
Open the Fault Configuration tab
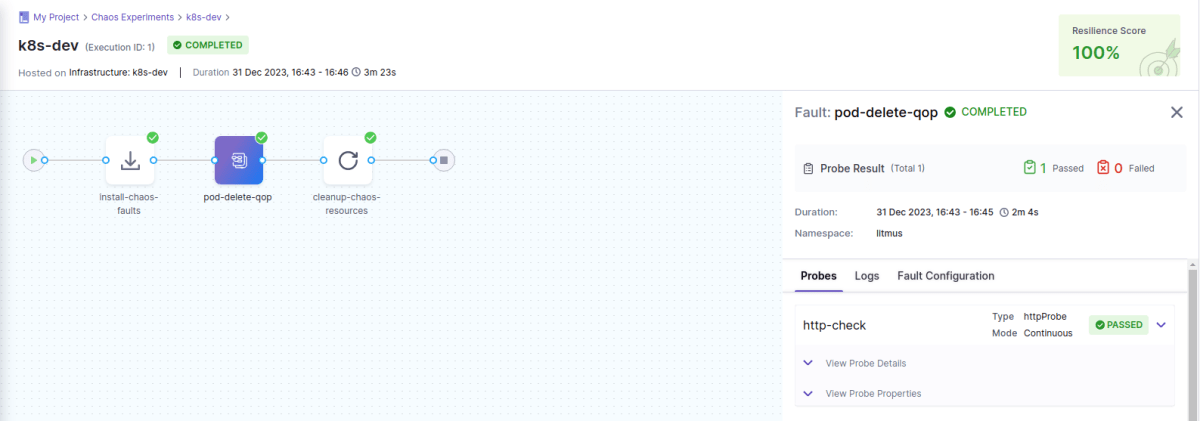click(x=946, y=276)
